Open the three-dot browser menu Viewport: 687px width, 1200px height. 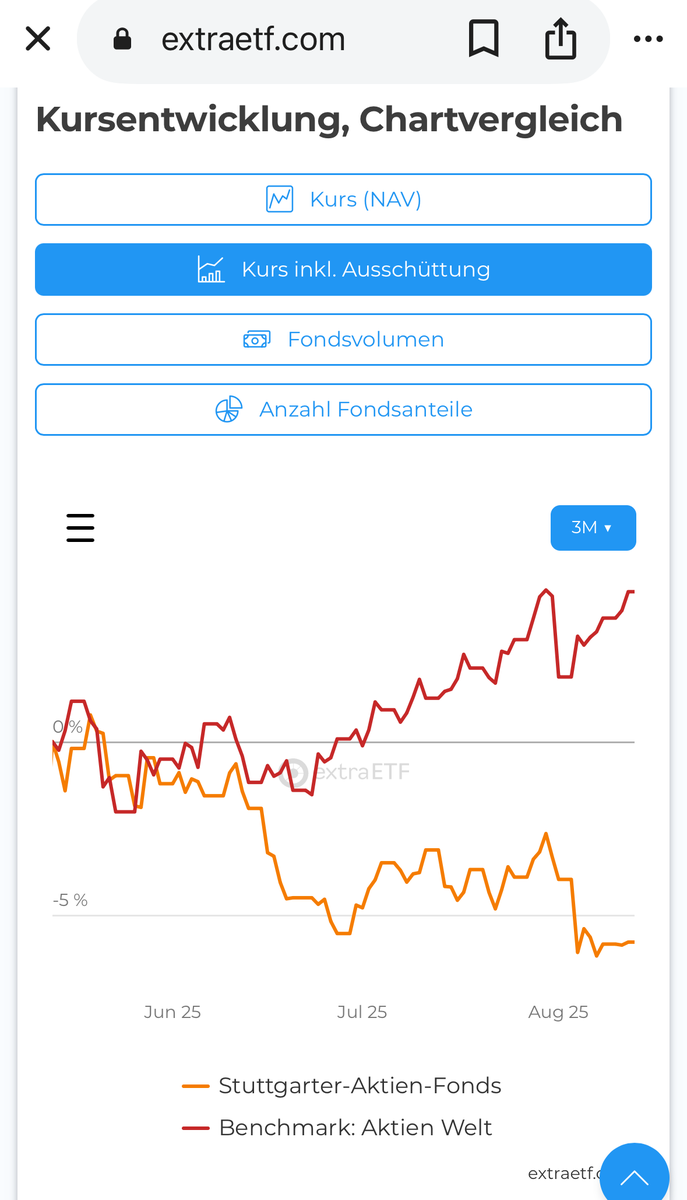648,40
